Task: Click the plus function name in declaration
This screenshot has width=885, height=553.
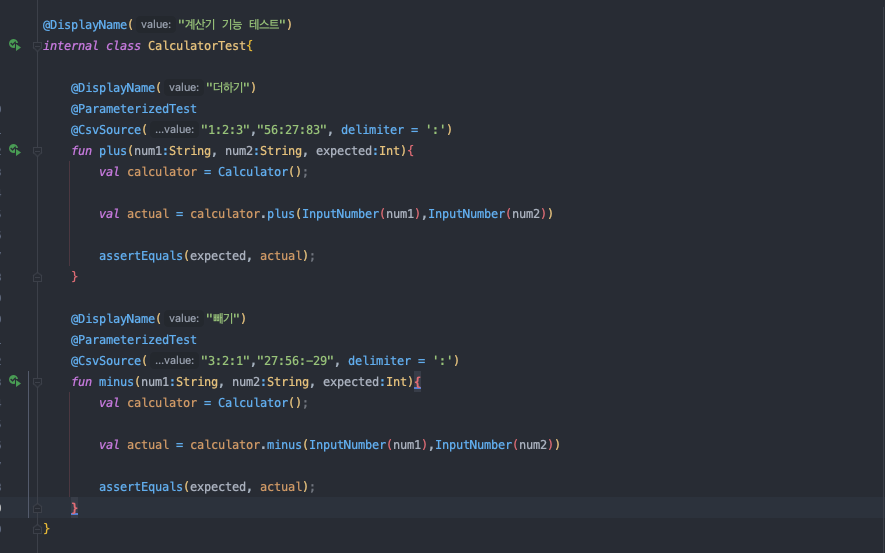Action: click(113, 151)
